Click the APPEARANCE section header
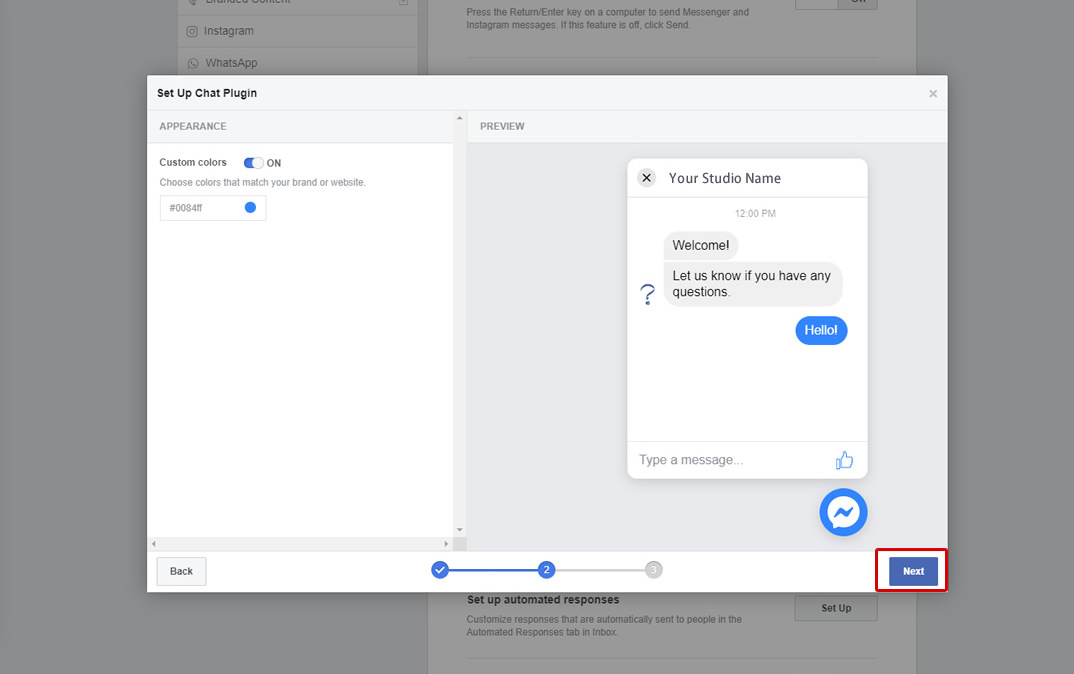The image size is (1074, 674). pos(193,127)
